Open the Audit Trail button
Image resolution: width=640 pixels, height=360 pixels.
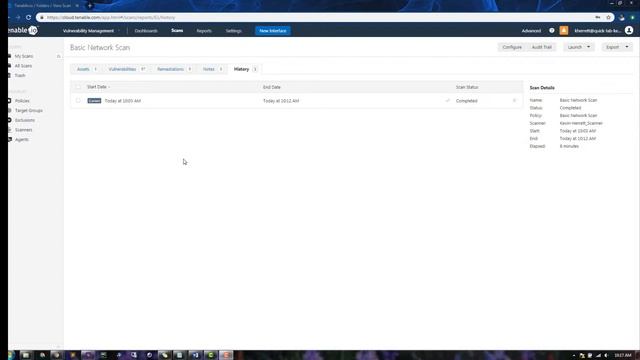(x=541, y=47)
